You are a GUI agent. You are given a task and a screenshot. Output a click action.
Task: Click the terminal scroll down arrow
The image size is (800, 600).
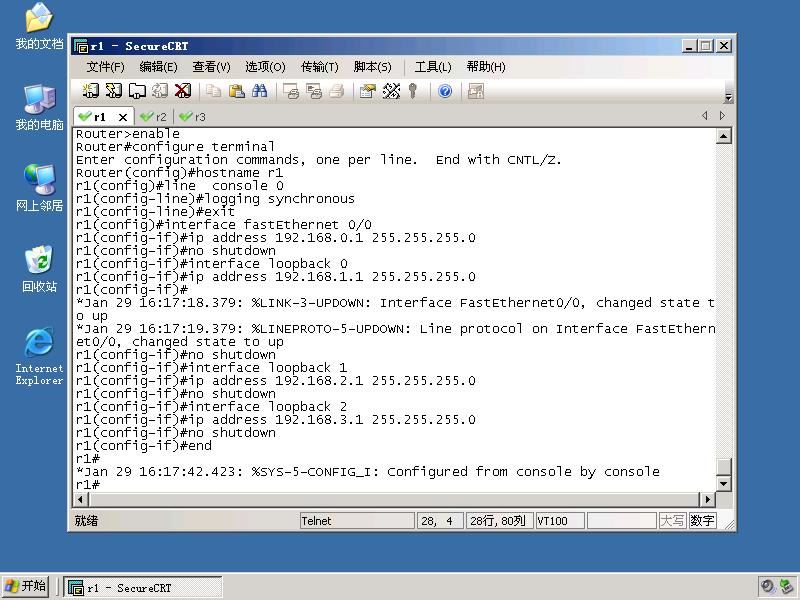pyautogui.click(x=723, y=483)
